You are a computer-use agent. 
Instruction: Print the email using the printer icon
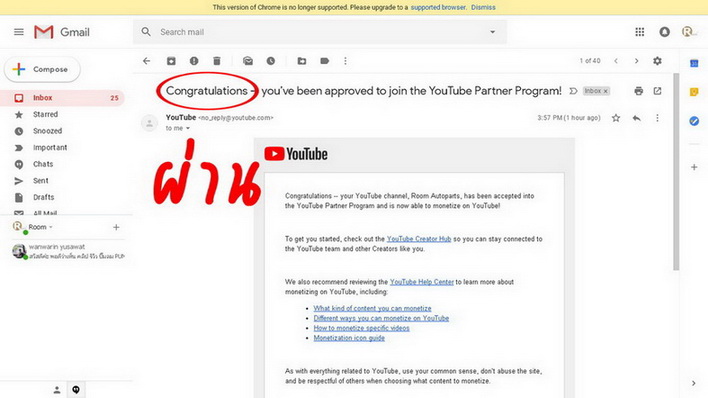[638, 91]
